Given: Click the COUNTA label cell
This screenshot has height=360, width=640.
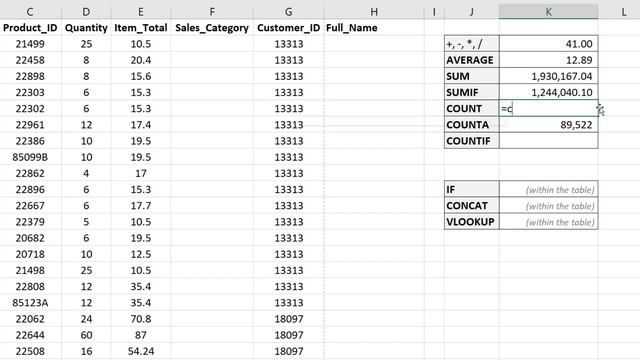Looking at the screenshot, I should point(471,125).
